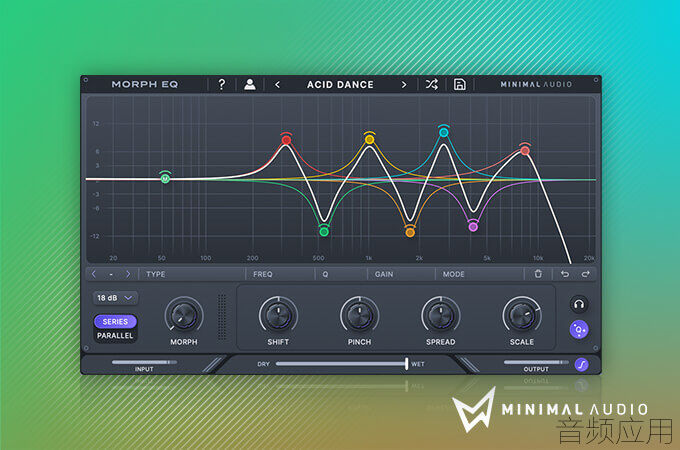This screenshot has height=450, width=680.
Task: Toggle headphone listen button
Action: coord(579,304)
